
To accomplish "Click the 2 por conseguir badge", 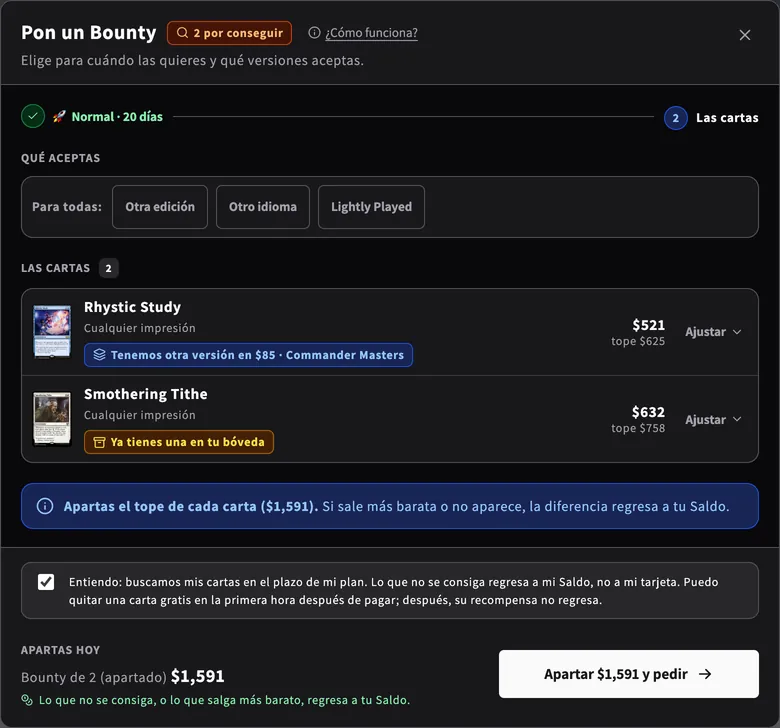I will pos(229,33).
